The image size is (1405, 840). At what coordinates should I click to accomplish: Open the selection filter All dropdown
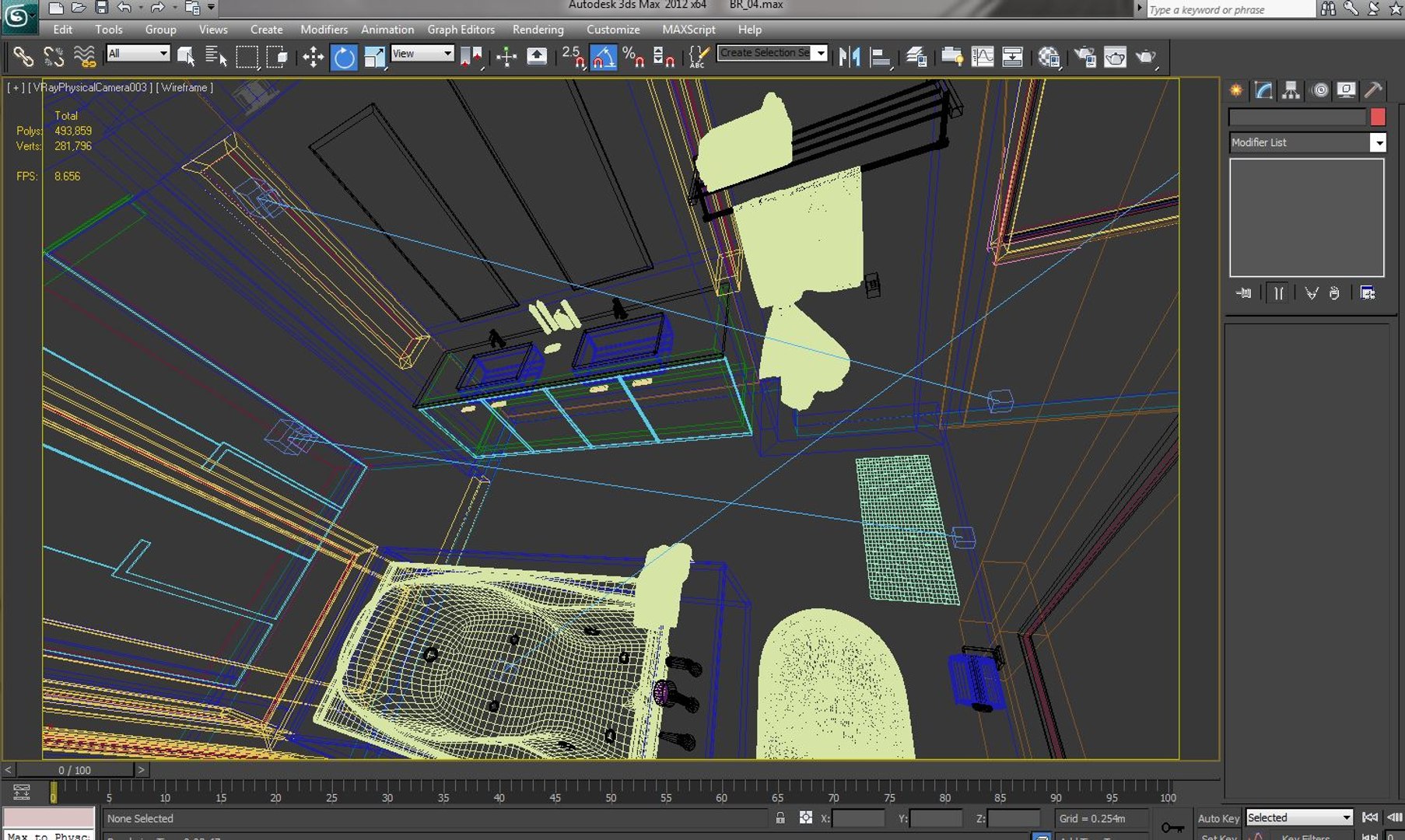(138, 54)
